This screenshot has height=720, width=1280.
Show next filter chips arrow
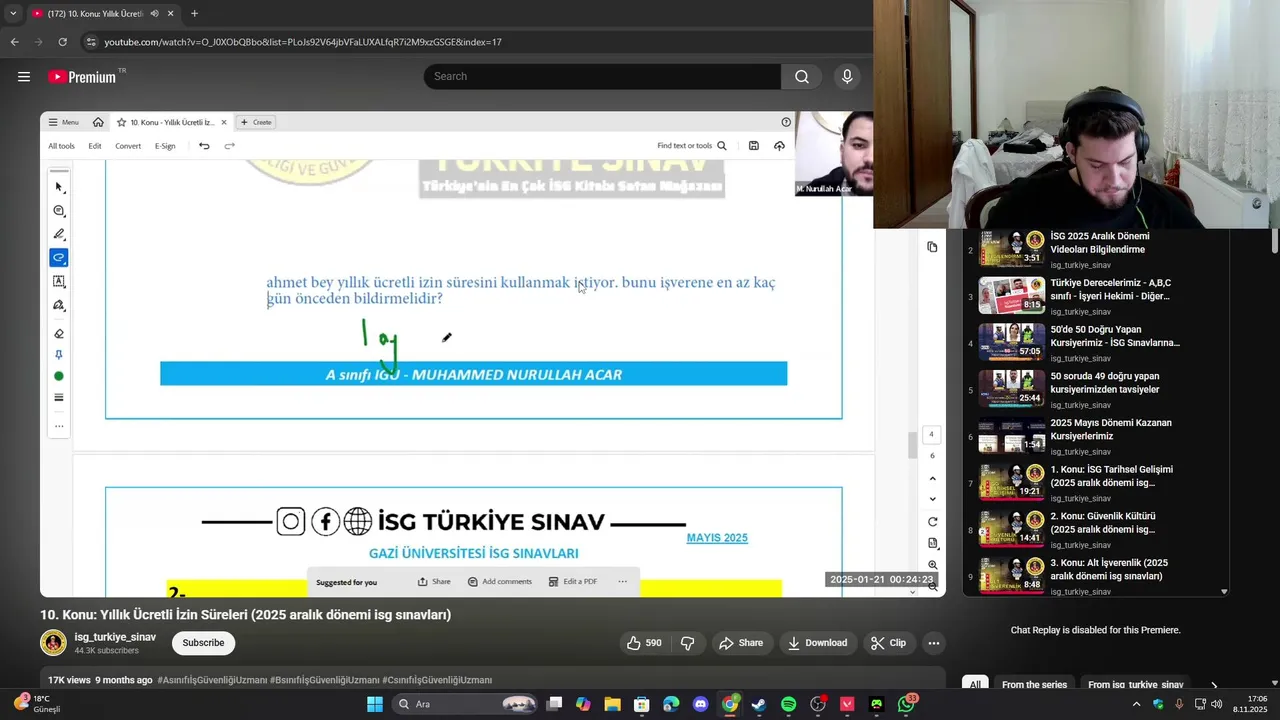pyautogui.click(x=1214, y=685)
